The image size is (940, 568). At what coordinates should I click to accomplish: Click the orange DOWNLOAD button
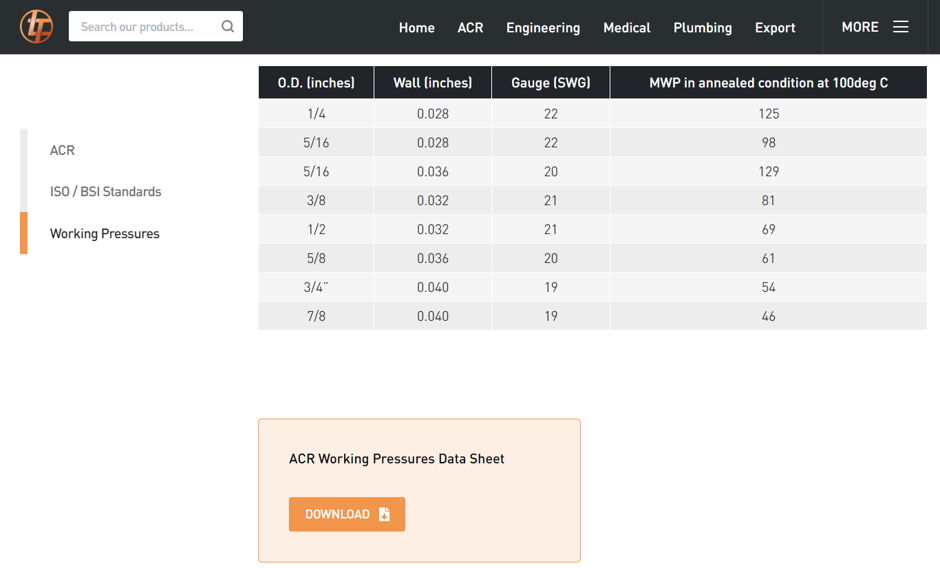[x=347, y=514]
